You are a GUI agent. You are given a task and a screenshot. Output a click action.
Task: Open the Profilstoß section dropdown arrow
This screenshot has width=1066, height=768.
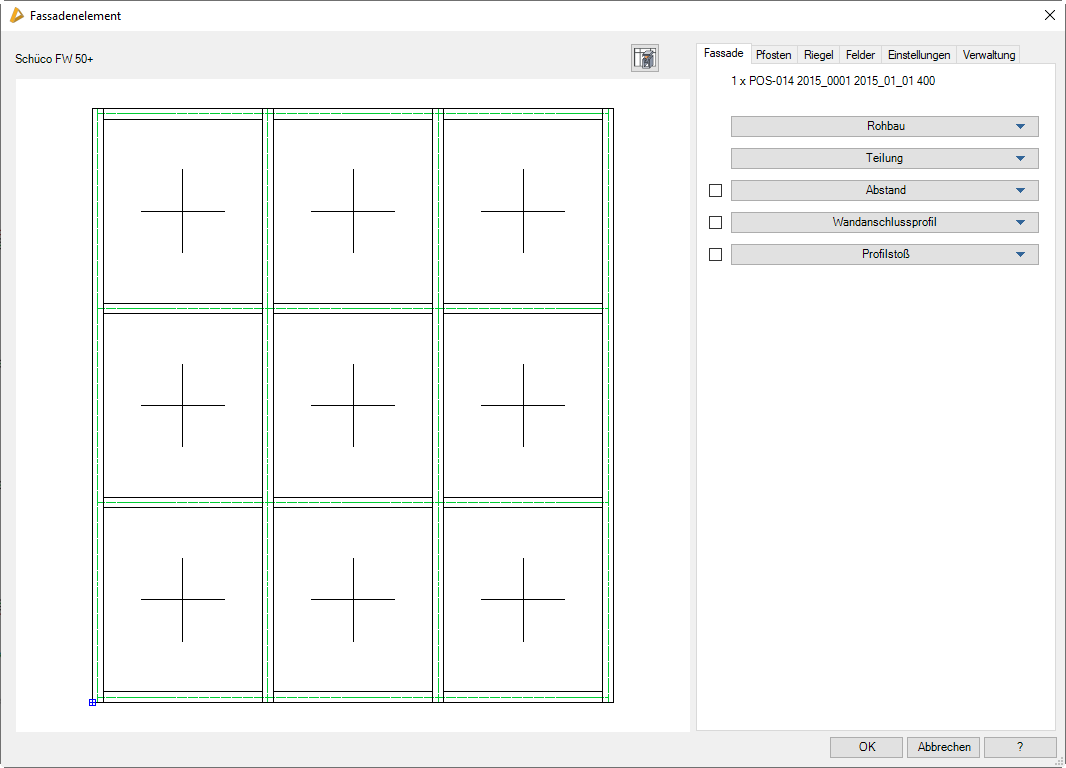tap(1020, 254)
